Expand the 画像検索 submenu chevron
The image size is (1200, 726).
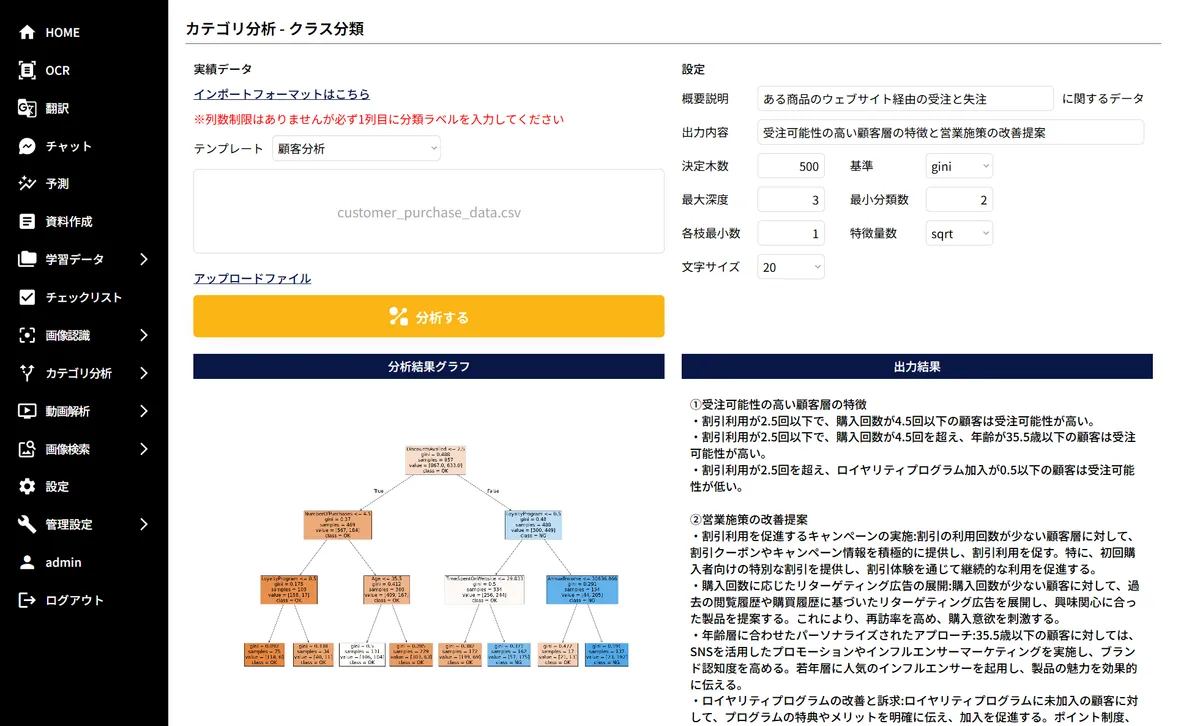(x=144, y=449)
